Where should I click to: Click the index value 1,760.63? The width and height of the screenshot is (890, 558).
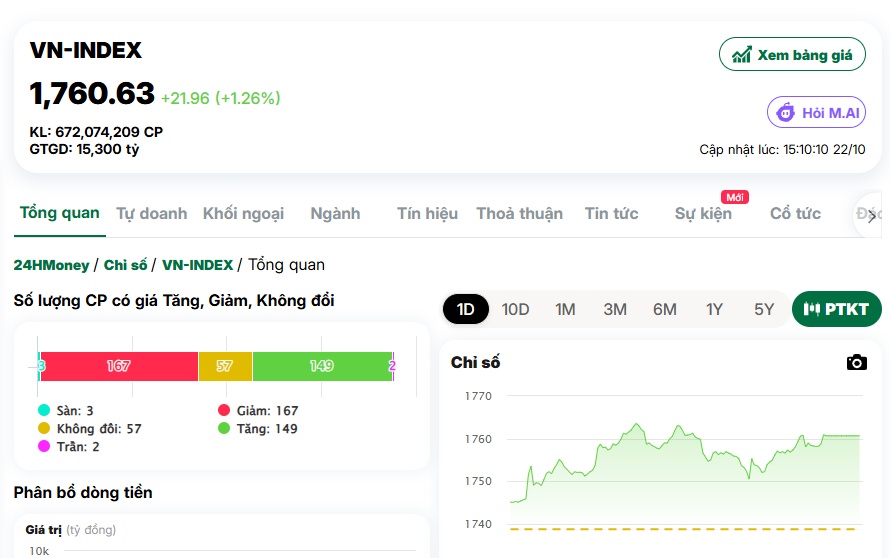[x=92, y=94]
